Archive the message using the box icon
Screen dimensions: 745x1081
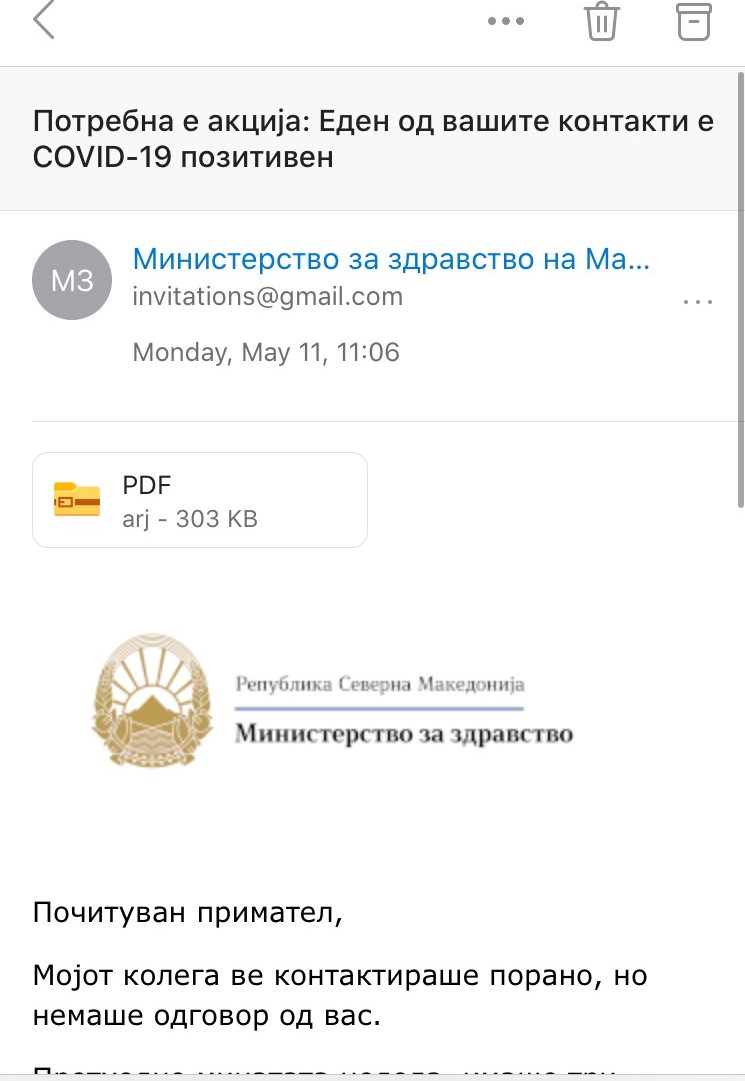(x=693, y=21)
